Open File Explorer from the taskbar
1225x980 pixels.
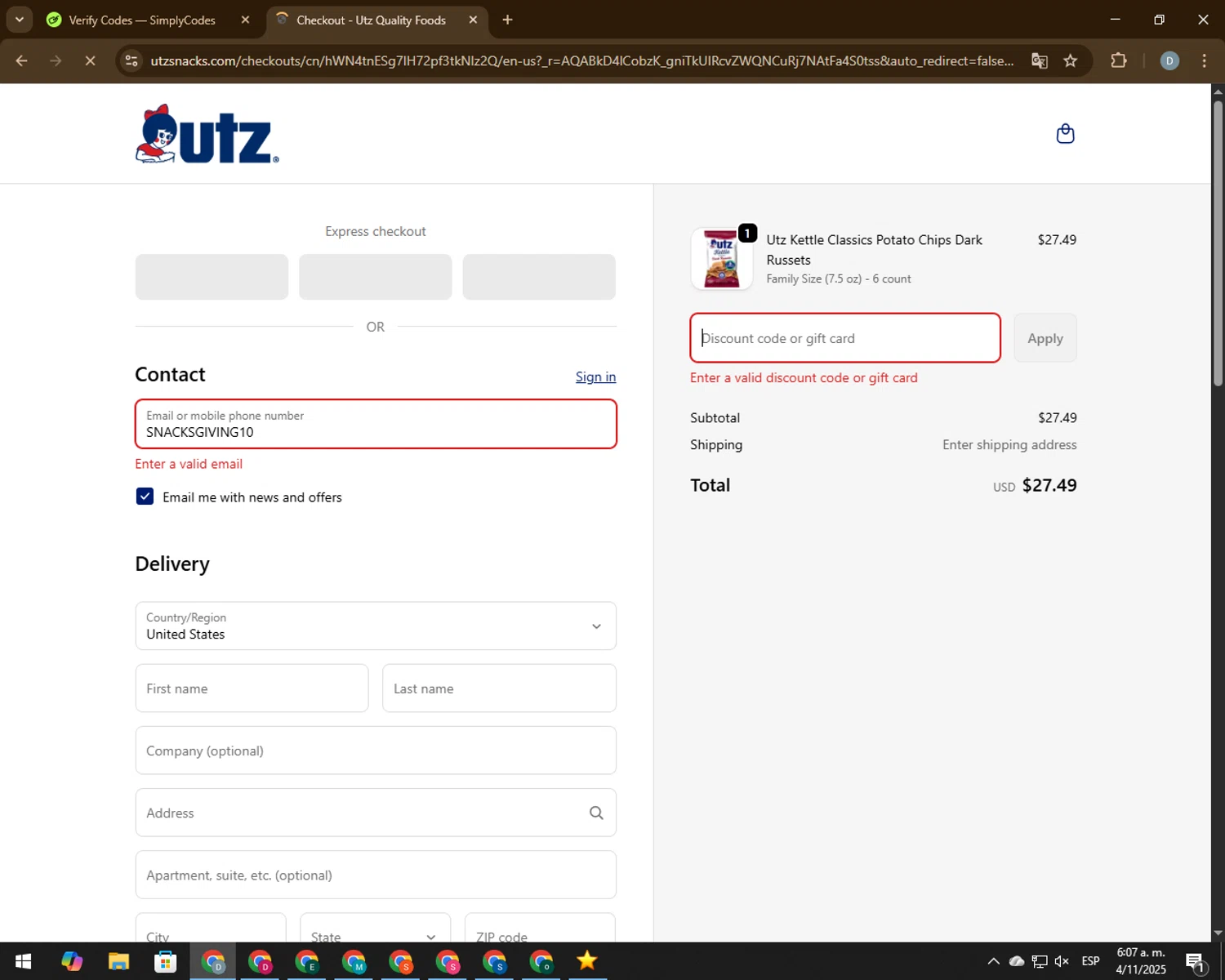click(x=118, y=961)
